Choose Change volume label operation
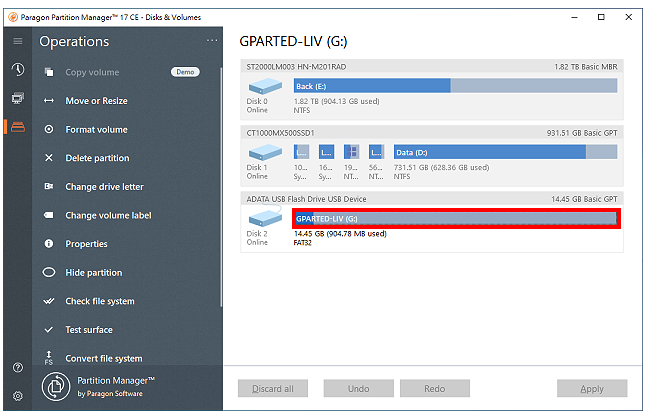Image resolution: width=651 pixels, height=418 pixels. [x=108, y=215]
